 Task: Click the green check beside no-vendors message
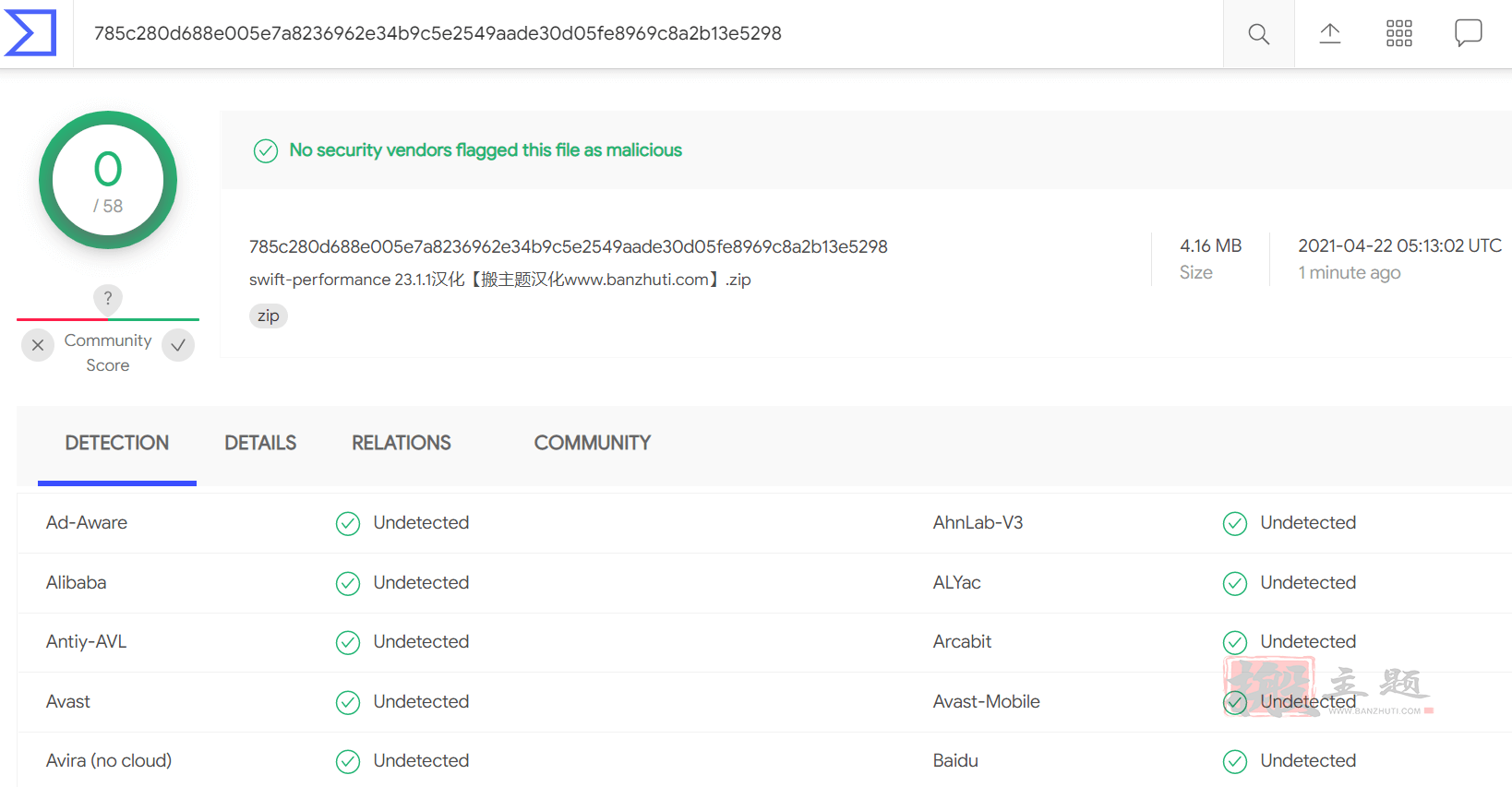[266, 151]
